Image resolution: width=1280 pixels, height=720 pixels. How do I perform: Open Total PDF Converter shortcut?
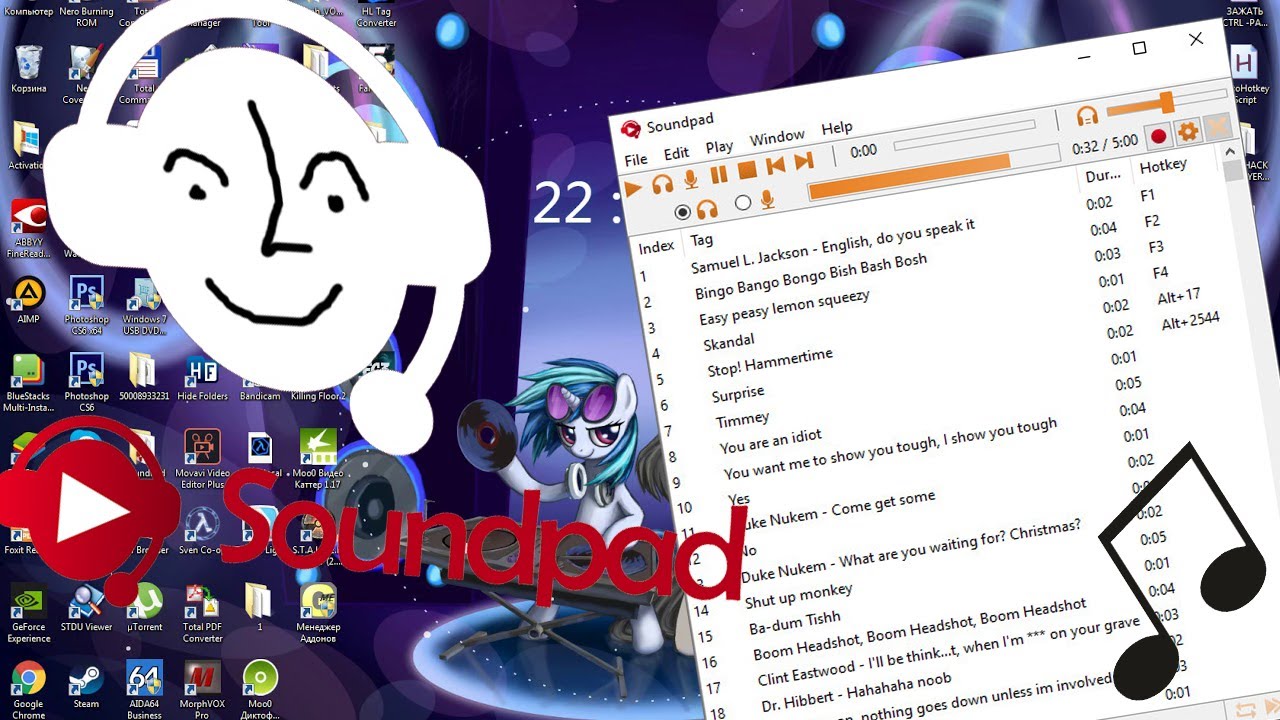click(202, 613)
